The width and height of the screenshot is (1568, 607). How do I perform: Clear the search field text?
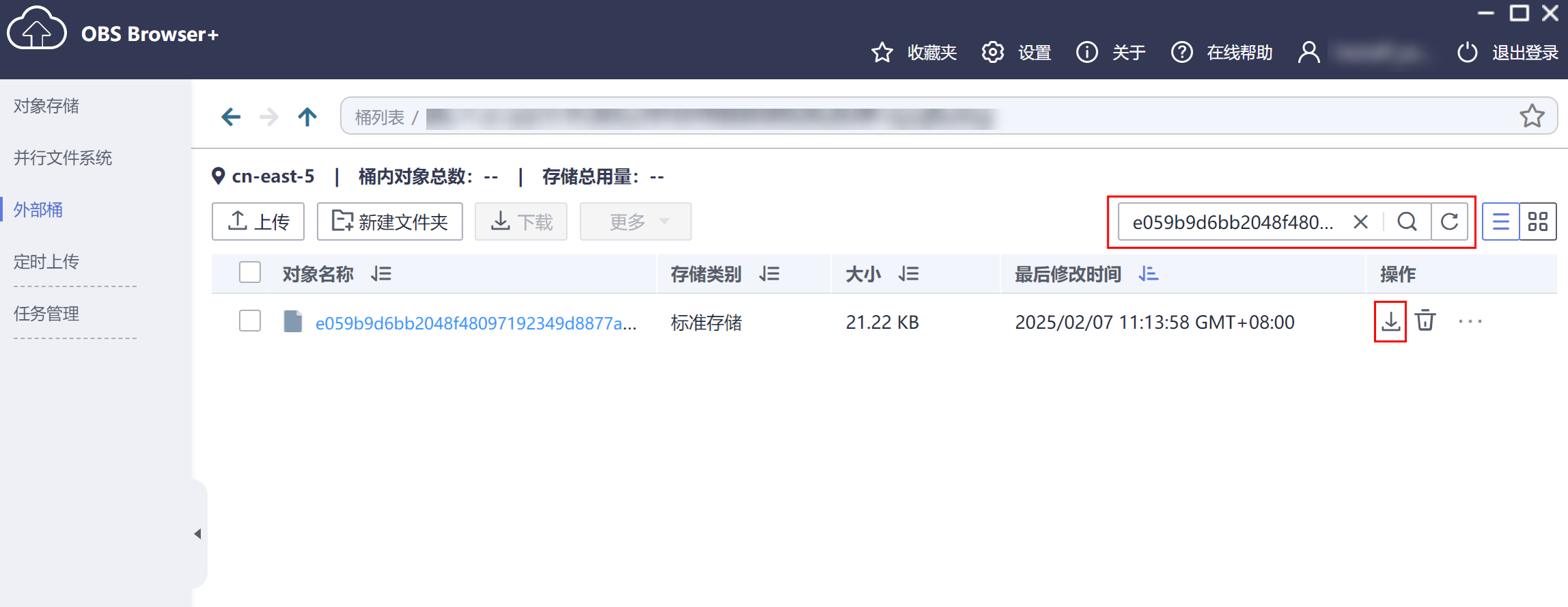[x=1360, y=222]
